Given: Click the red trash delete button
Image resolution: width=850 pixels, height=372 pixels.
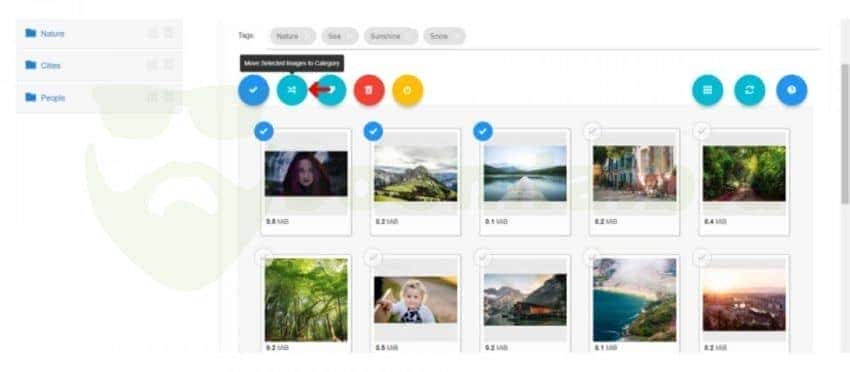Looking at the screenshot, I should [369, 90].
